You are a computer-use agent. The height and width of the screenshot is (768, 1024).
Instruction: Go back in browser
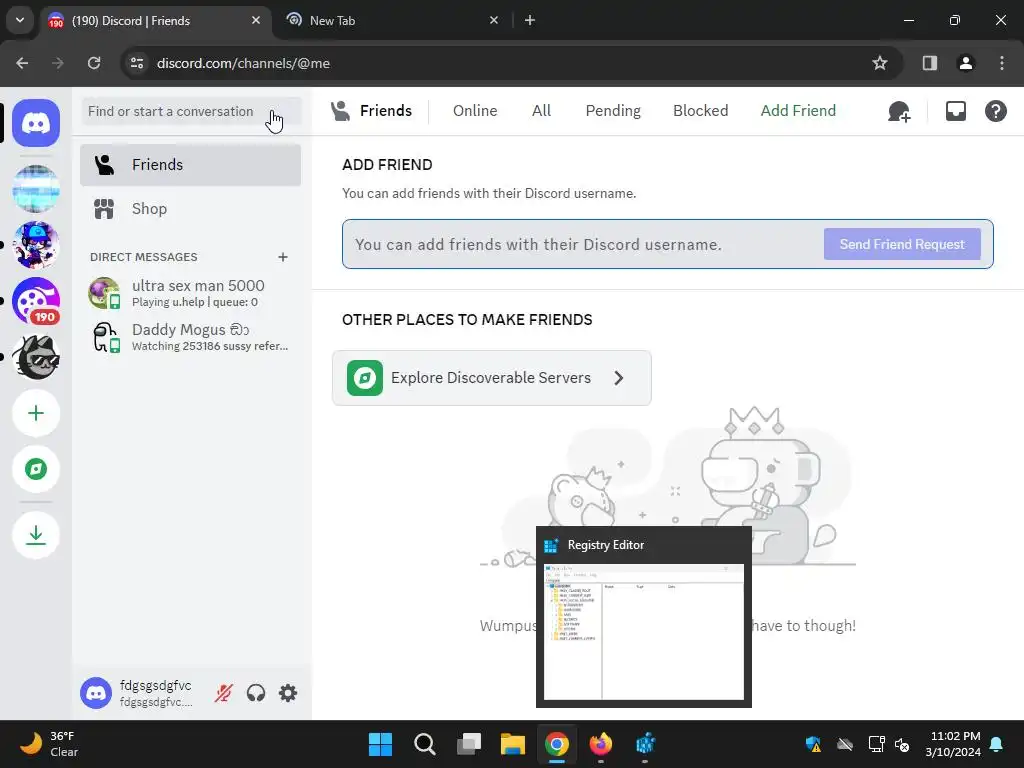pos(22,63)
